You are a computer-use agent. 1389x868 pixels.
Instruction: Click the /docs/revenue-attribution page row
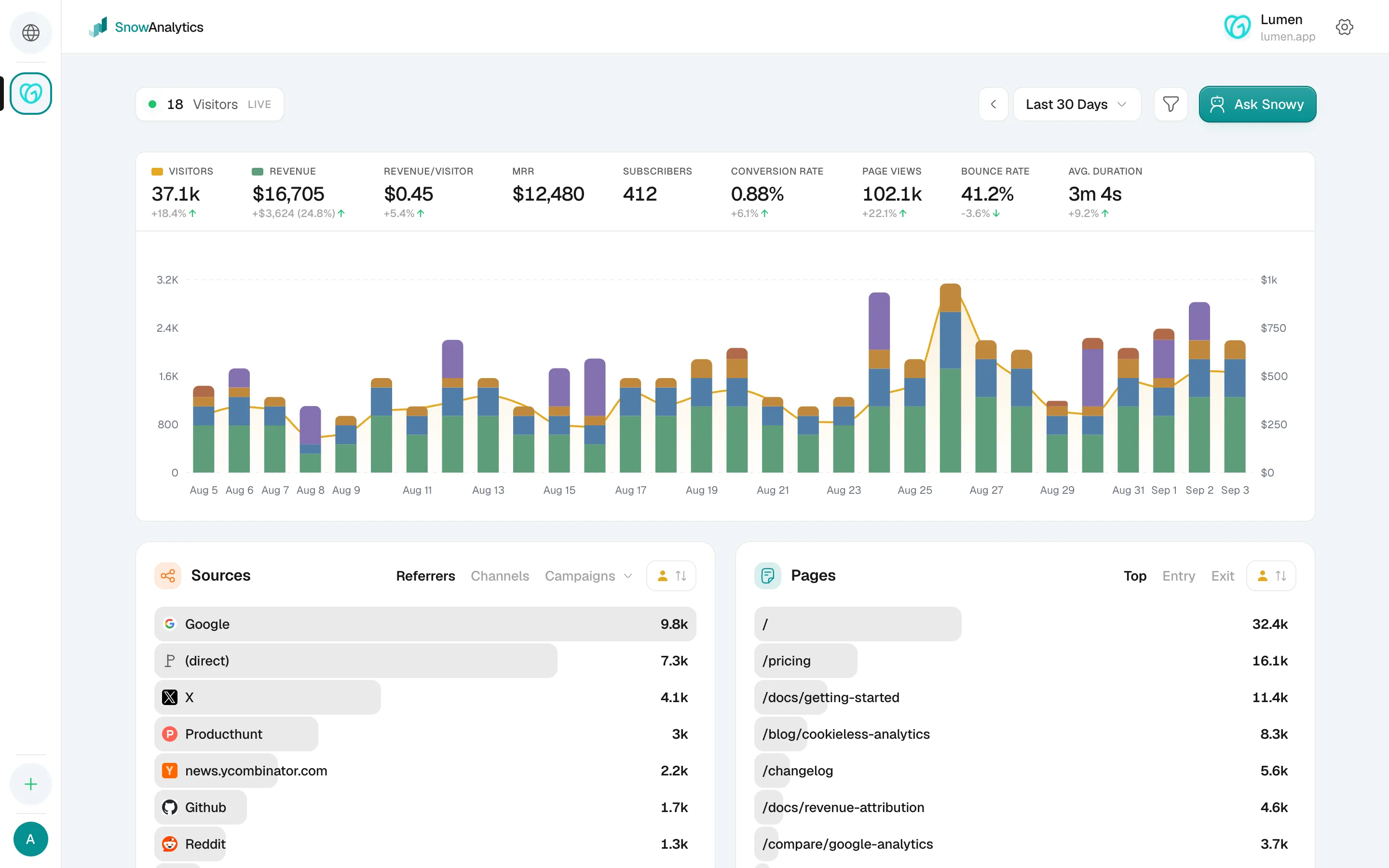pyautogui.click(x=1024, y=808)
